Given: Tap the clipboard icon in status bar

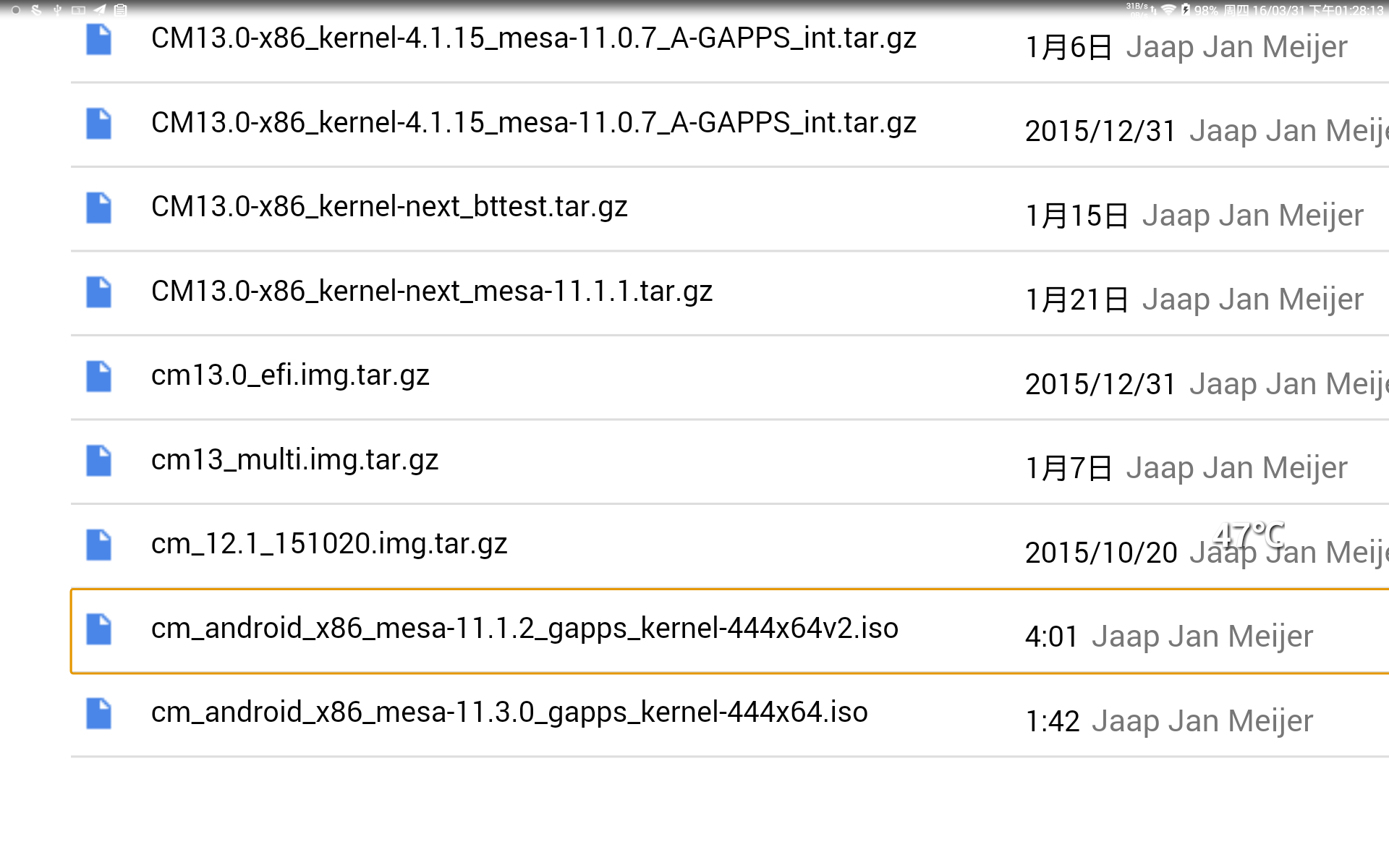Looking at the screenshot, I should [121, 10].
